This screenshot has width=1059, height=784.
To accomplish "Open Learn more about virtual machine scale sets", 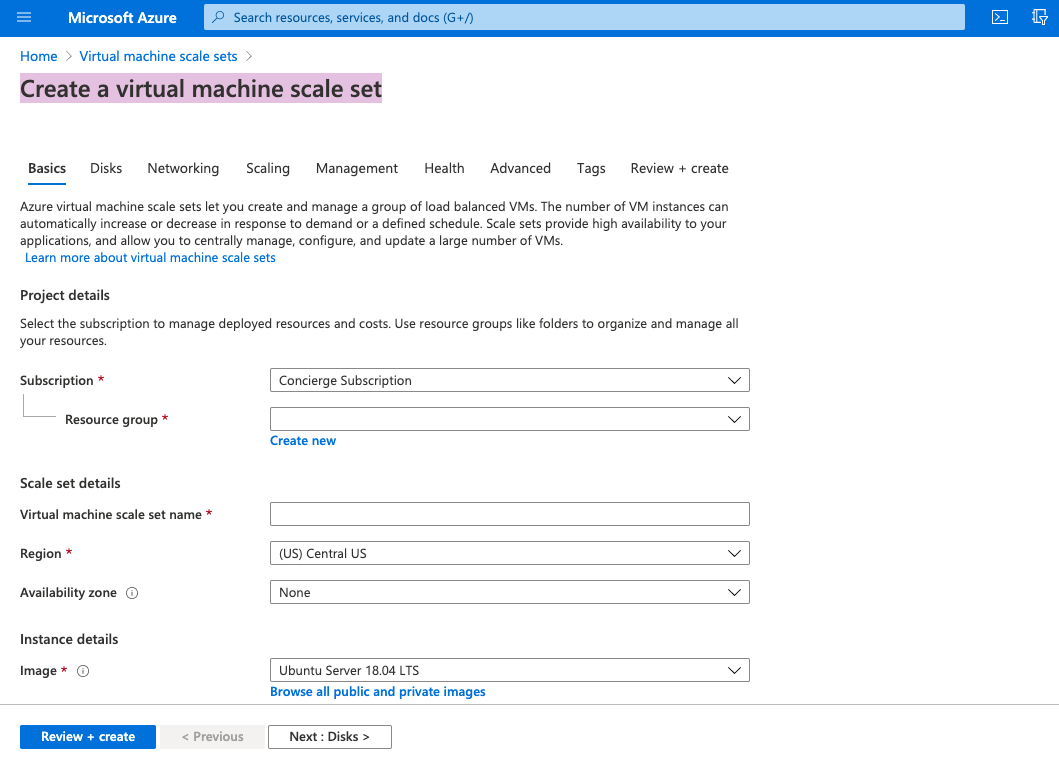I will pos(150,258).
